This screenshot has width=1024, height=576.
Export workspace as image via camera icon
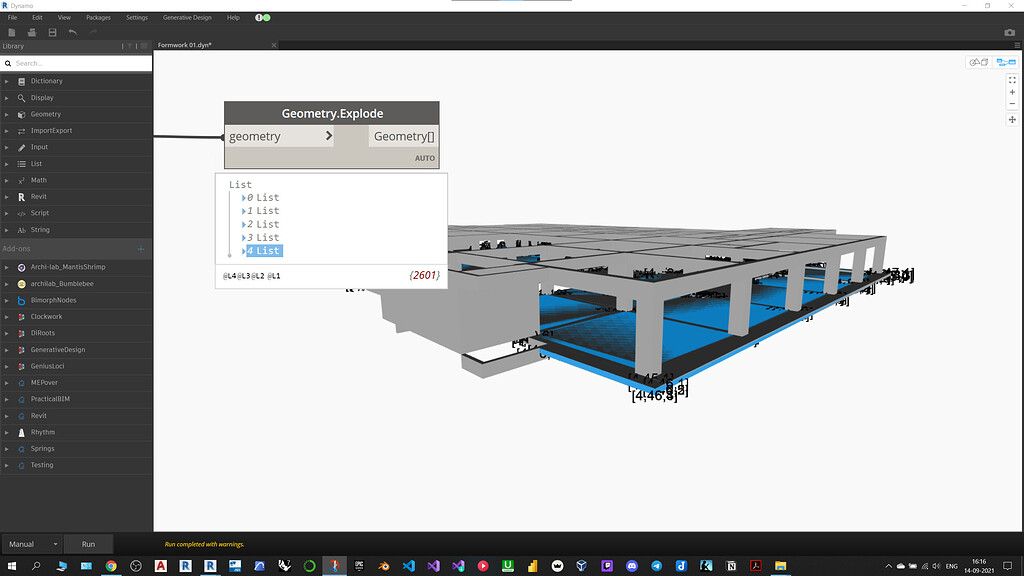click(1009, 33)
